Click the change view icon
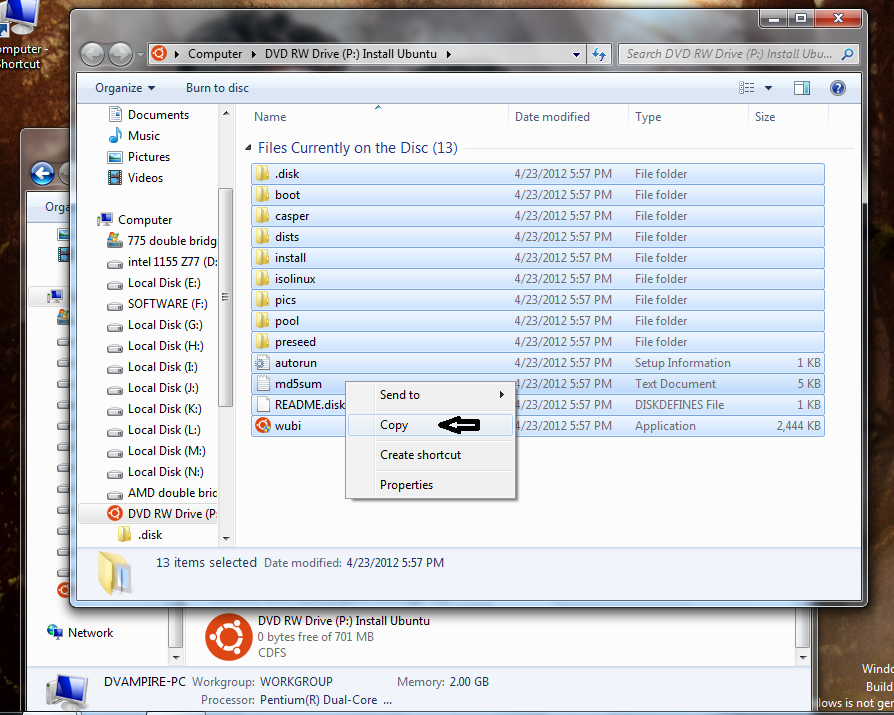The image size is (894, 715). (747, 88)
